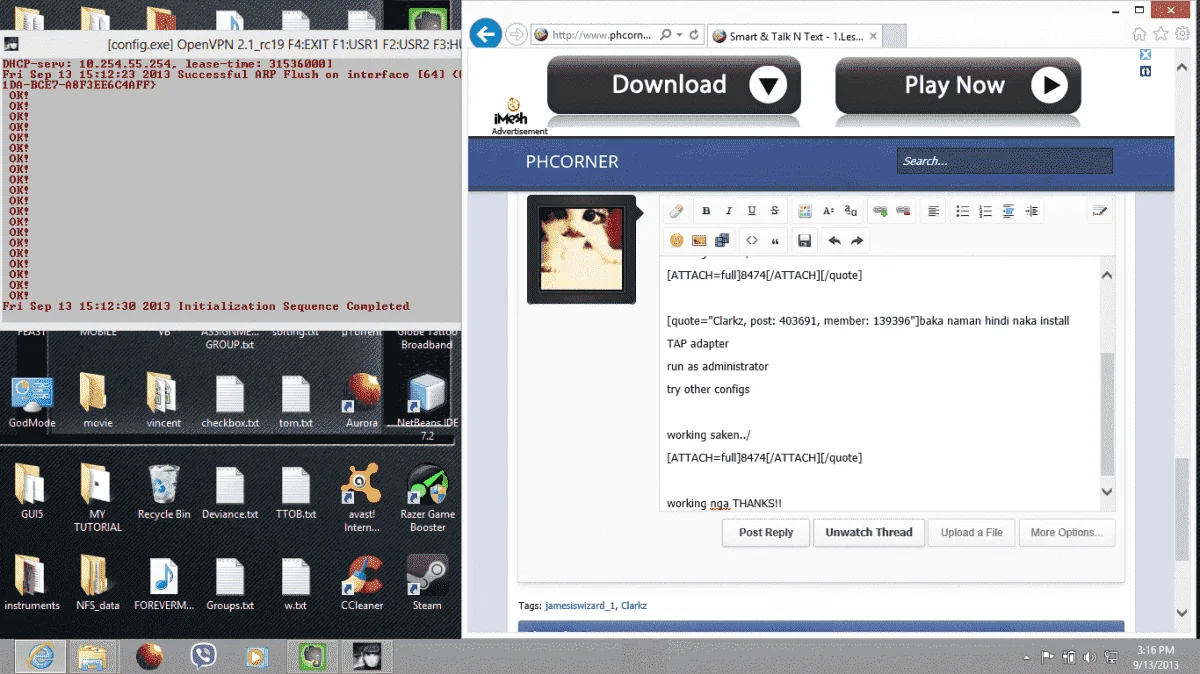Click the browser address bar
This screenshot has height=674, width=1200.
pyautogui.click(x=600, y=34)
